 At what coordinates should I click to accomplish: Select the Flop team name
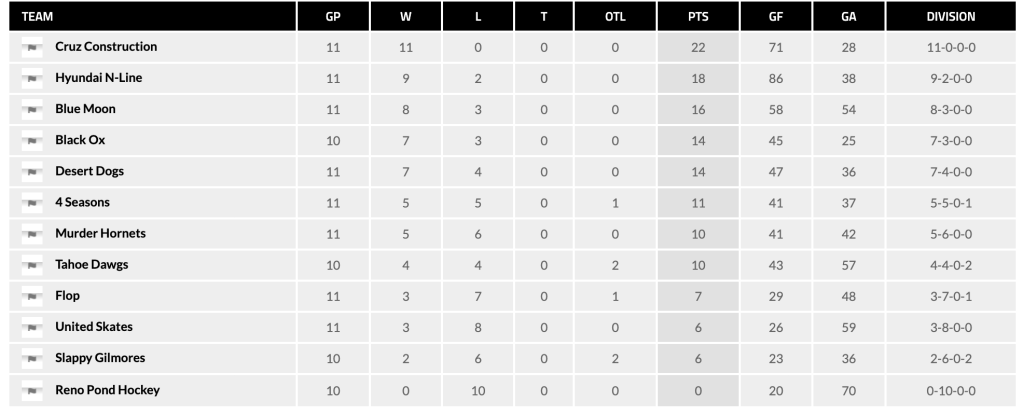(67, 296)
